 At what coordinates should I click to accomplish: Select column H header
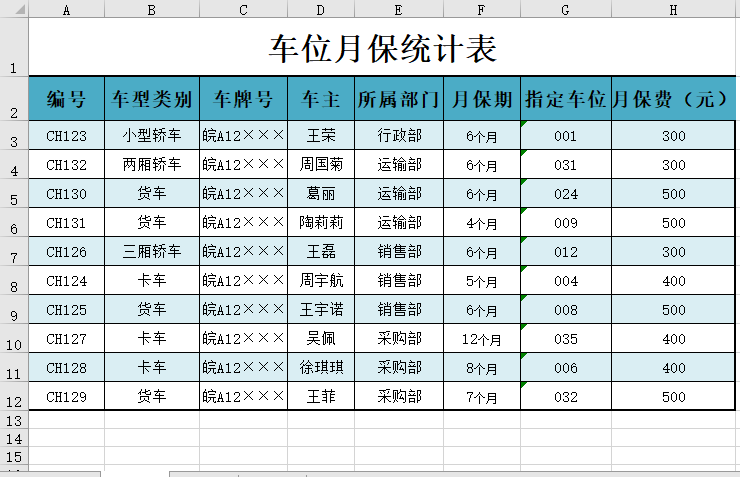tap(673, 9)
